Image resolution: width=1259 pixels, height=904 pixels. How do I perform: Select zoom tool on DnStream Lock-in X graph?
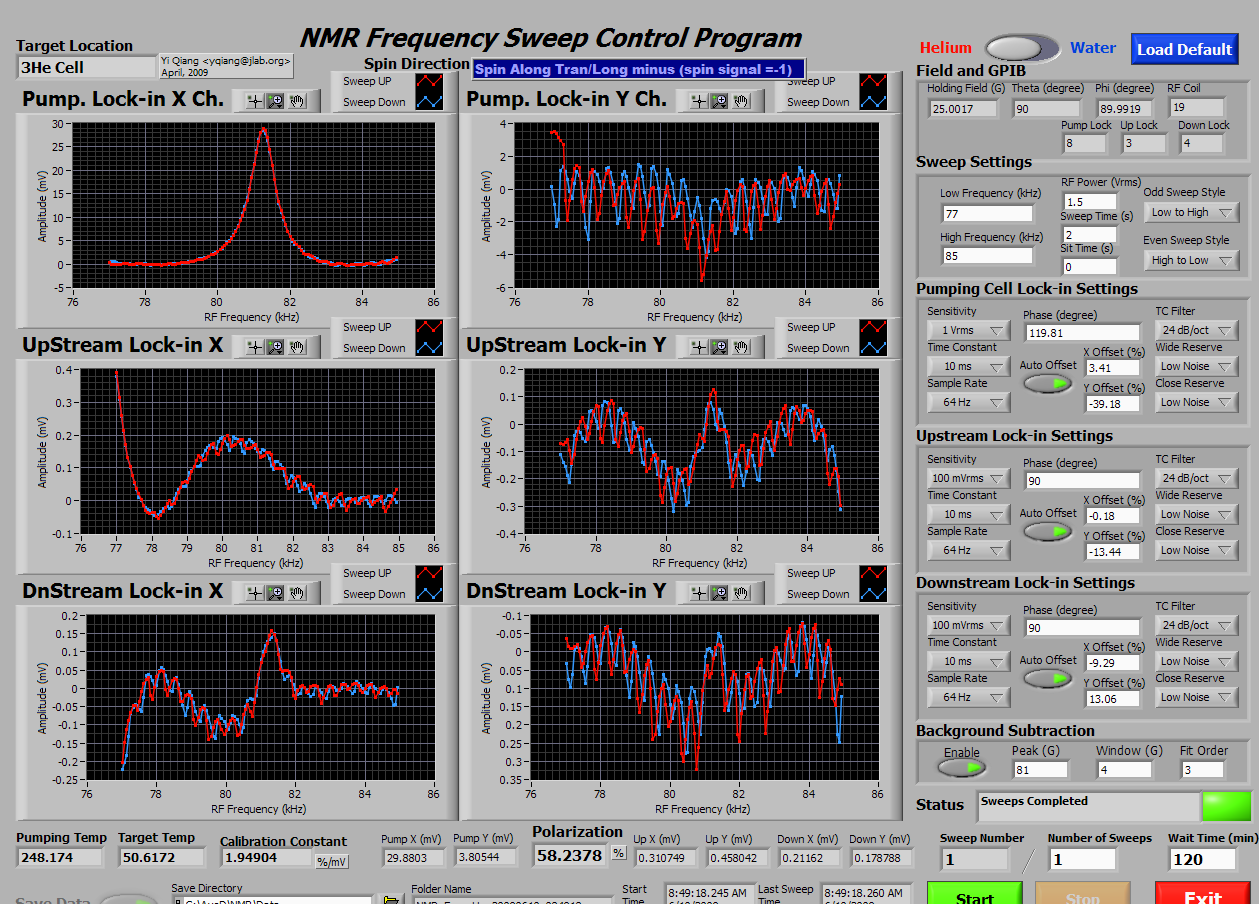tap(276, 593)
